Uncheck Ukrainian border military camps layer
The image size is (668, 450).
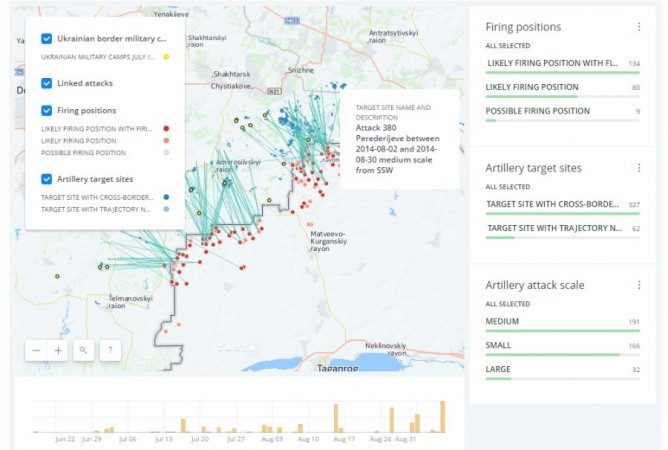click(47, 39)
